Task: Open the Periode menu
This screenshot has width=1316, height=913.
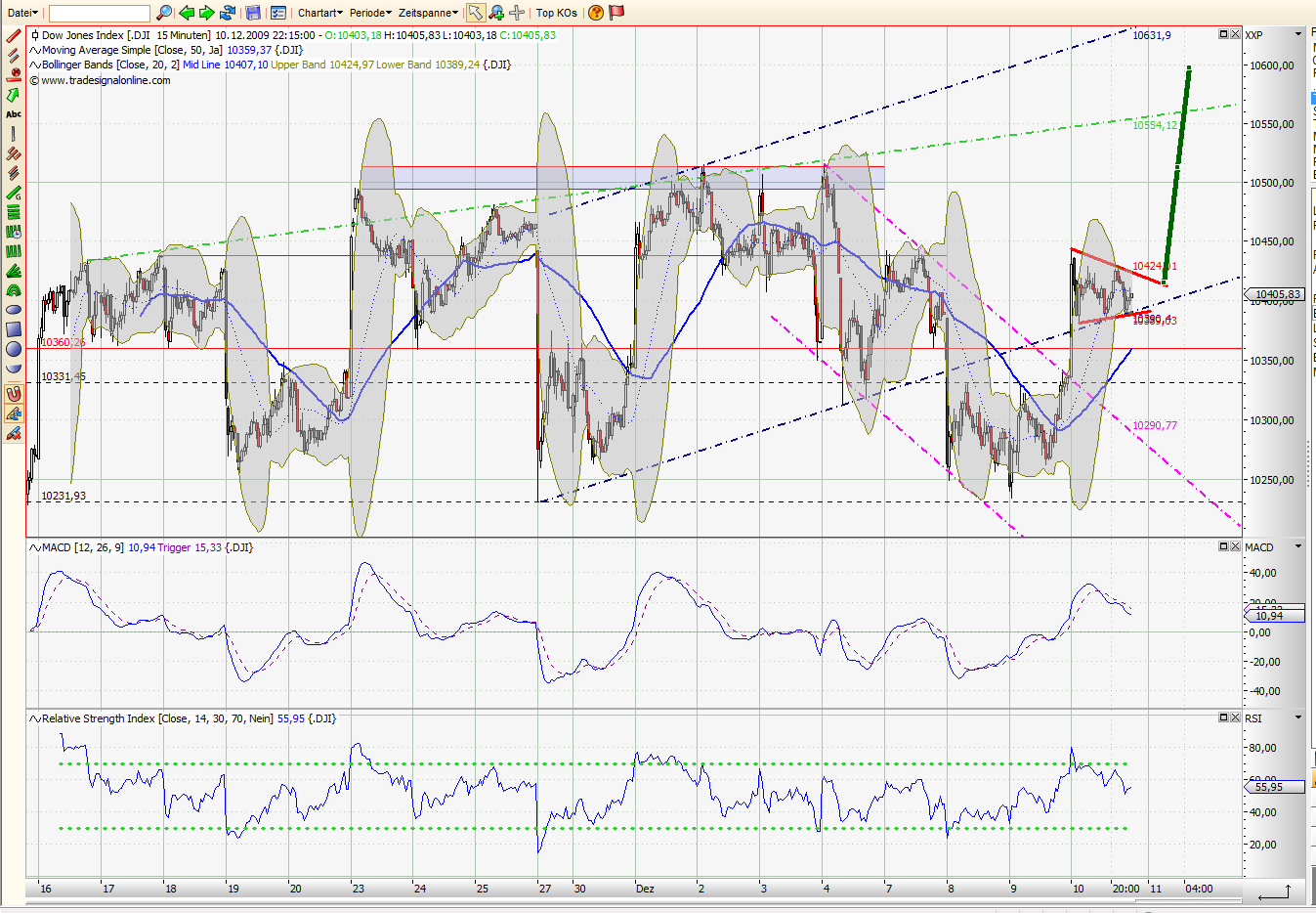Action: click(367, 13)
